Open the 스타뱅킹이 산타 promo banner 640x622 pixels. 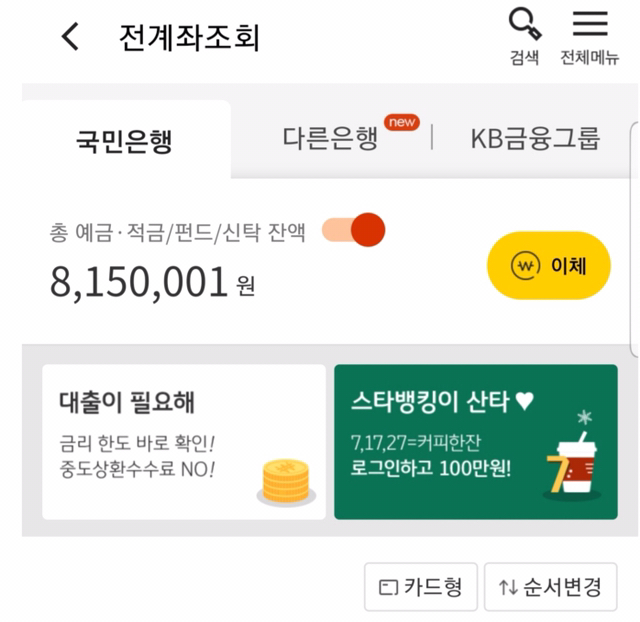coord(475,441)
